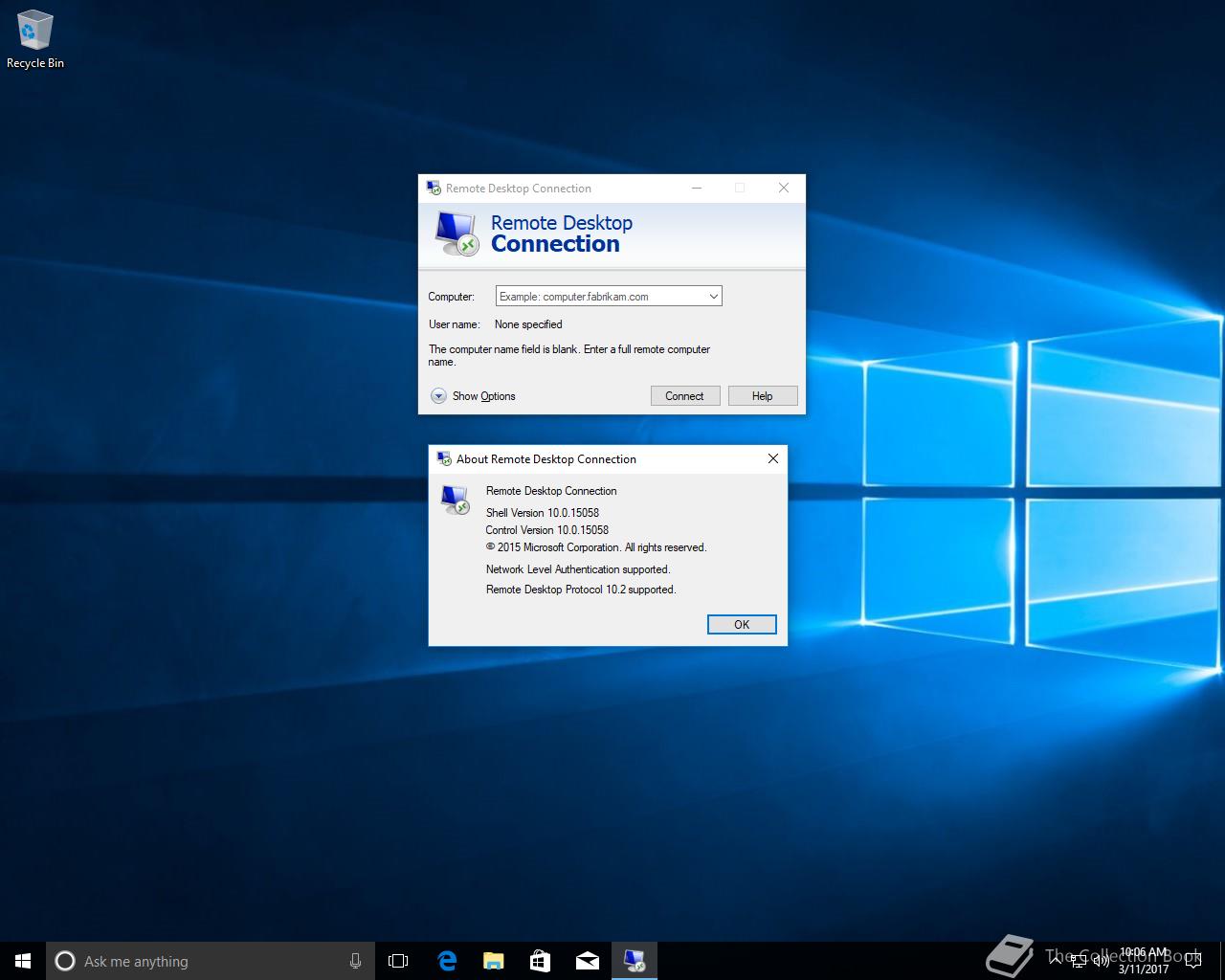This screenshot has width=1225, height=980.
Task: Click the 'Control Version 10.0.15058' text
Action: [547, 530]
